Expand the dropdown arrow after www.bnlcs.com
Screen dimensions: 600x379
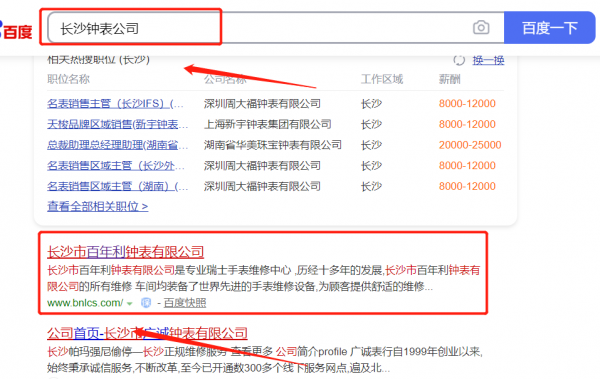point(130,304)
